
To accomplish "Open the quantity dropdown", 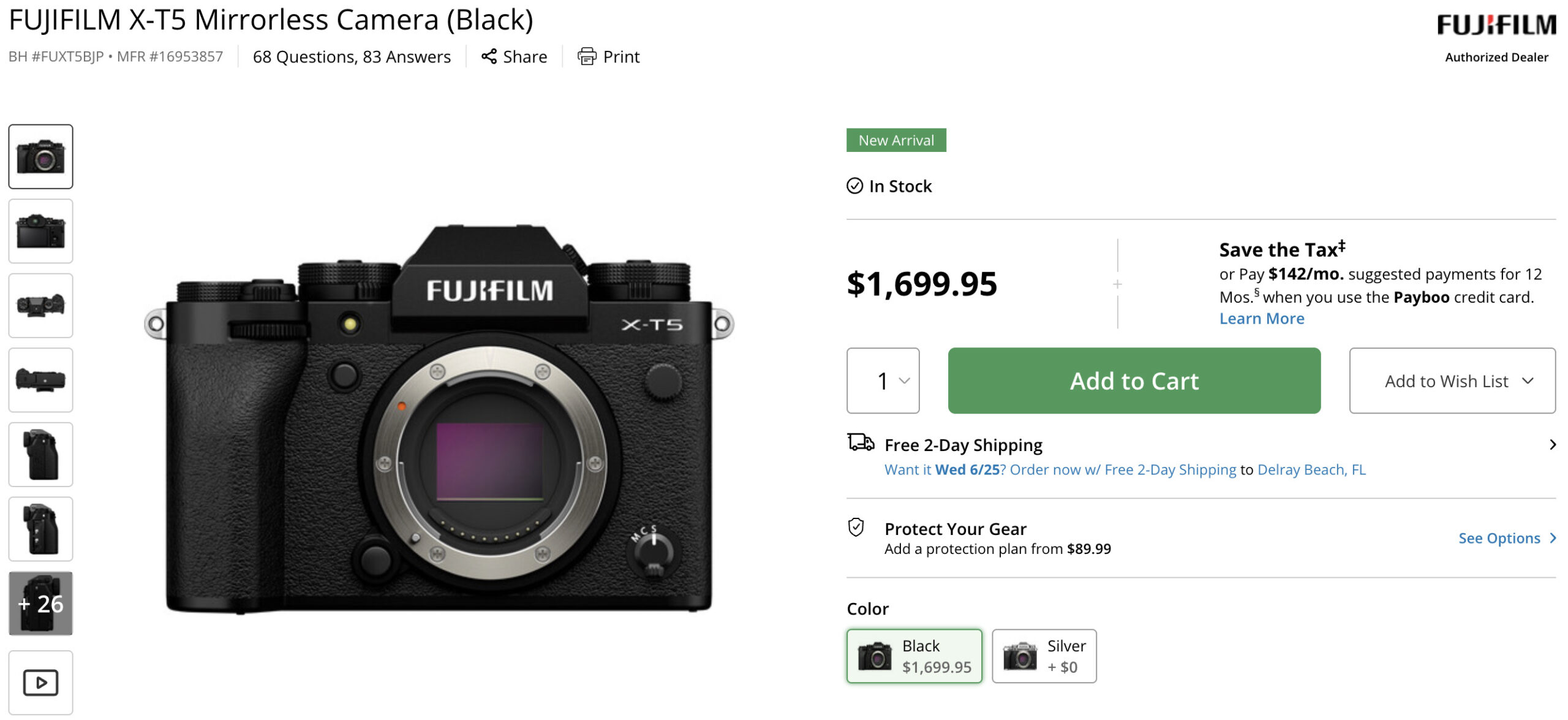I will [883, 381].
